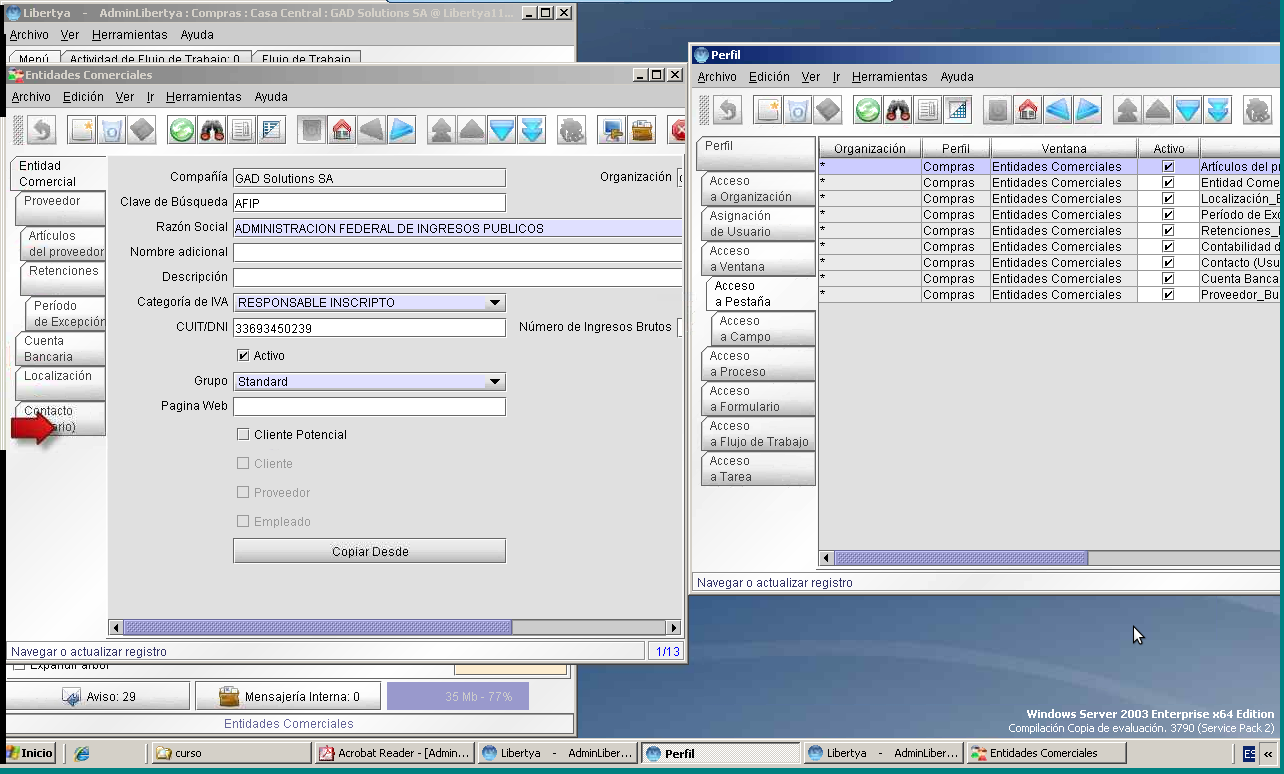
Task: Click the red home icon in Perfil window
Action: coord(1028,110)
